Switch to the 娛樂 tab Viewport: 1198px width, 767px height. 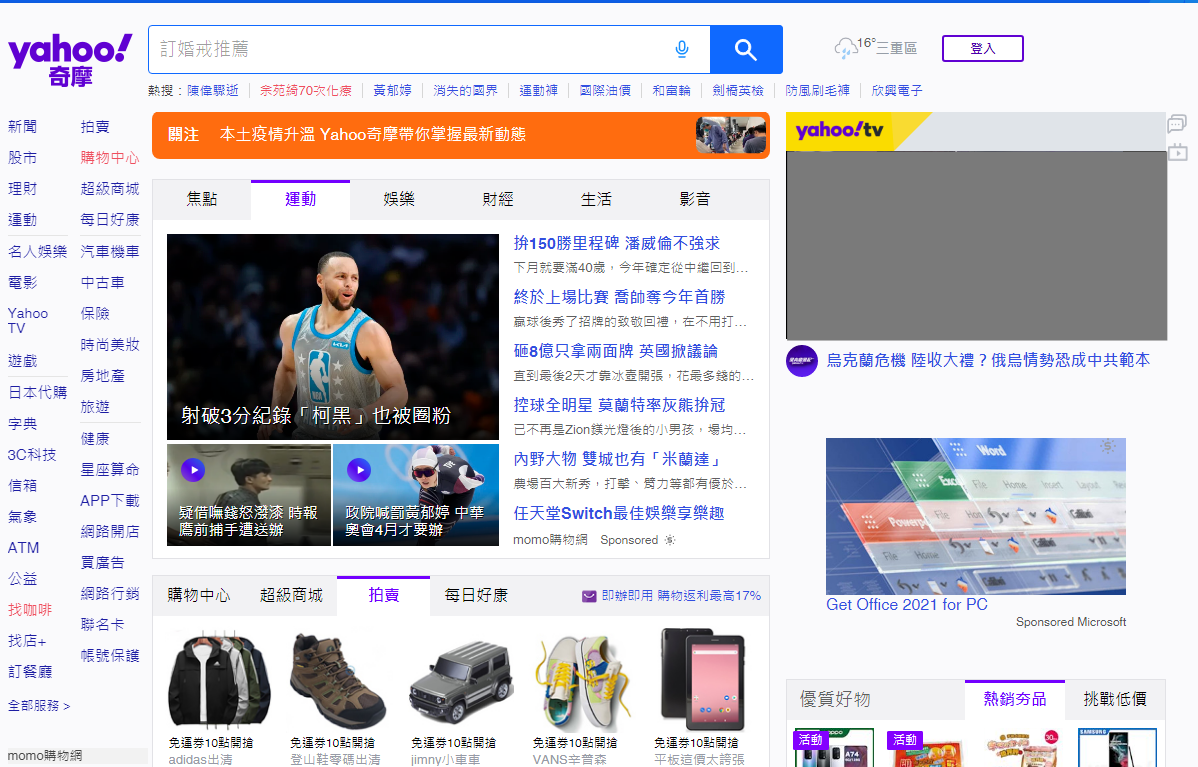coord(399,199)
